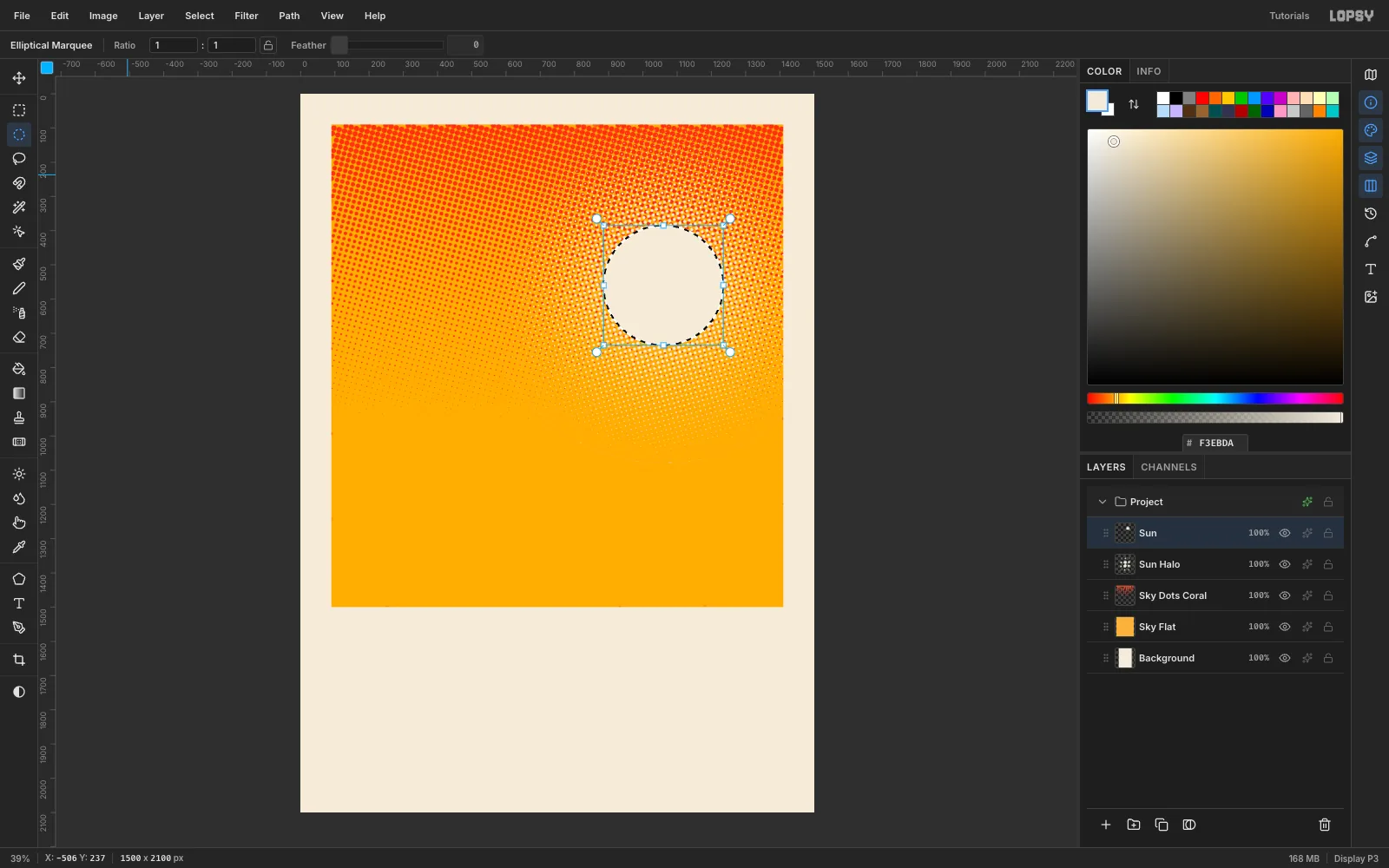Add a new layer with plus button
The image size is (1389, 868).
point(1106,825)
